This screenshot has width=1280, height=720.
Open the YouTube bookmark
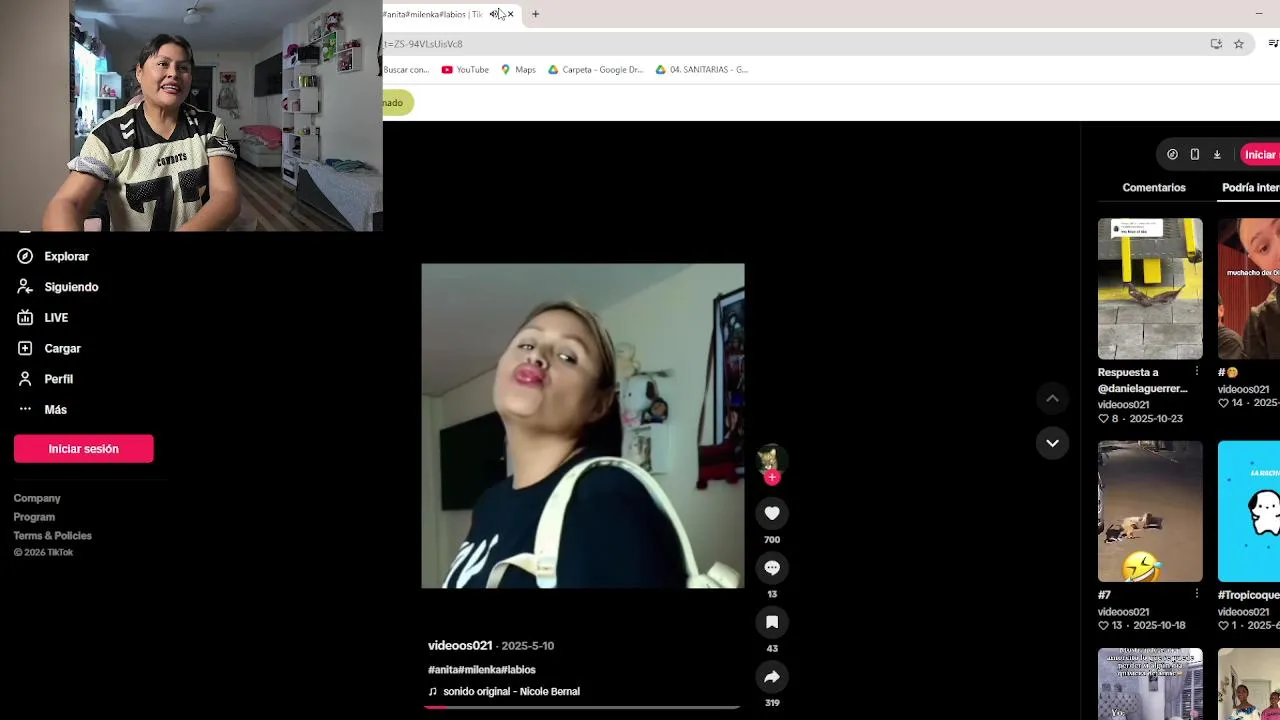pyautogui.click(x=465, y=70)
